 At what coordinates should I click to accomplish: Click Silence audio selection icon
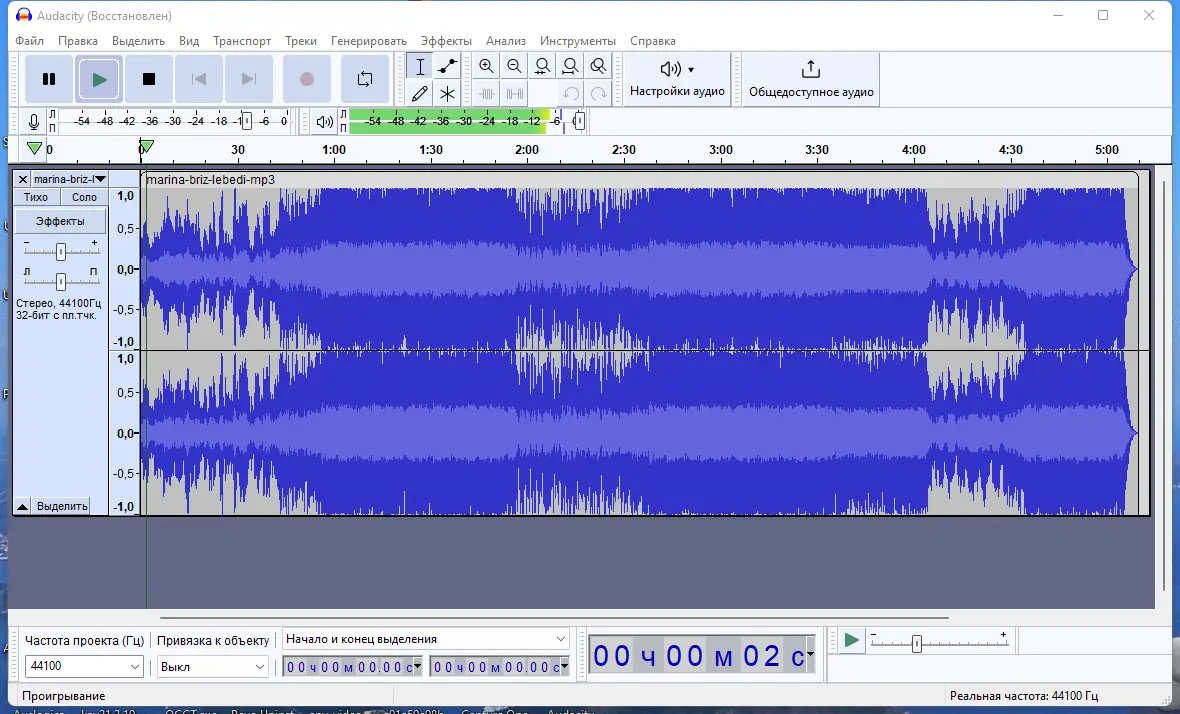click(515, 94)
